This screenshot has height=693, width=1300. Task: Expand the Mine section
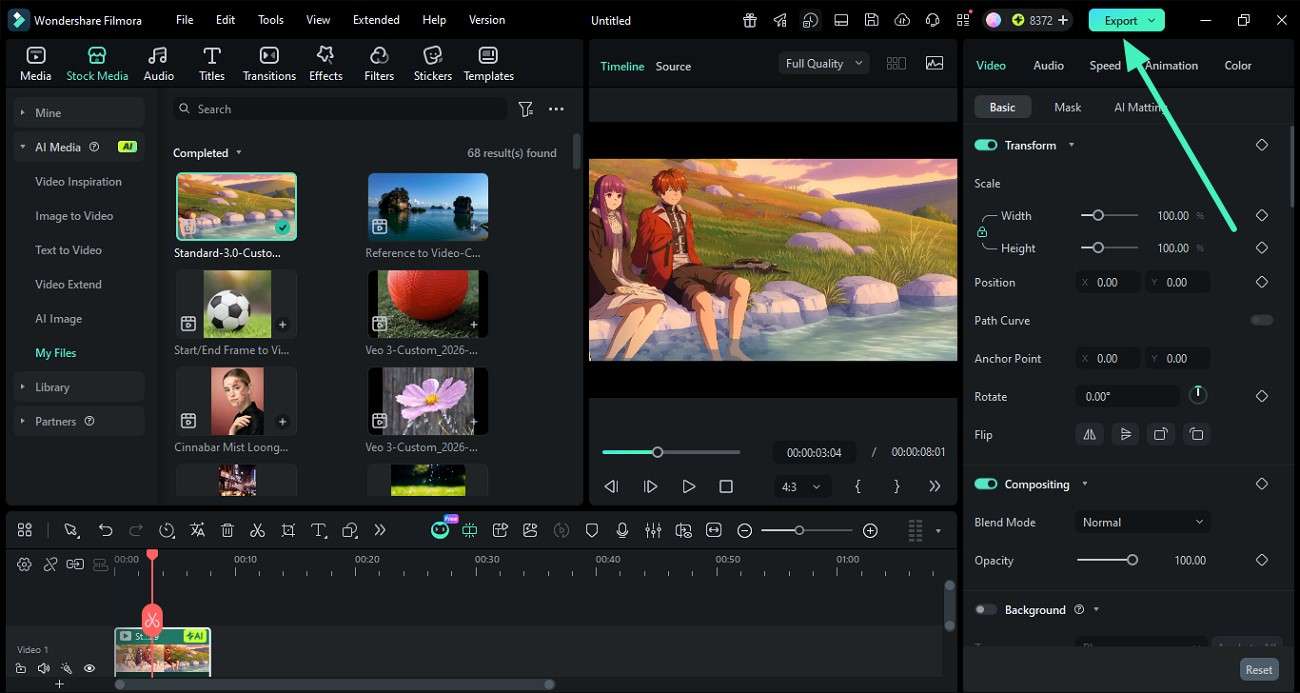point(80,113)
